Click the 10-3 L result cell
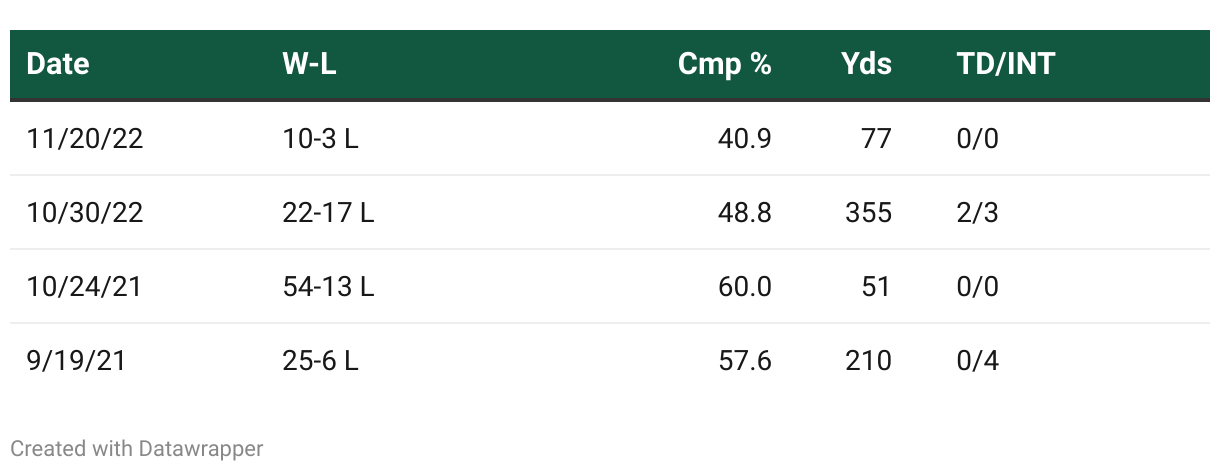 coord(320,139)
